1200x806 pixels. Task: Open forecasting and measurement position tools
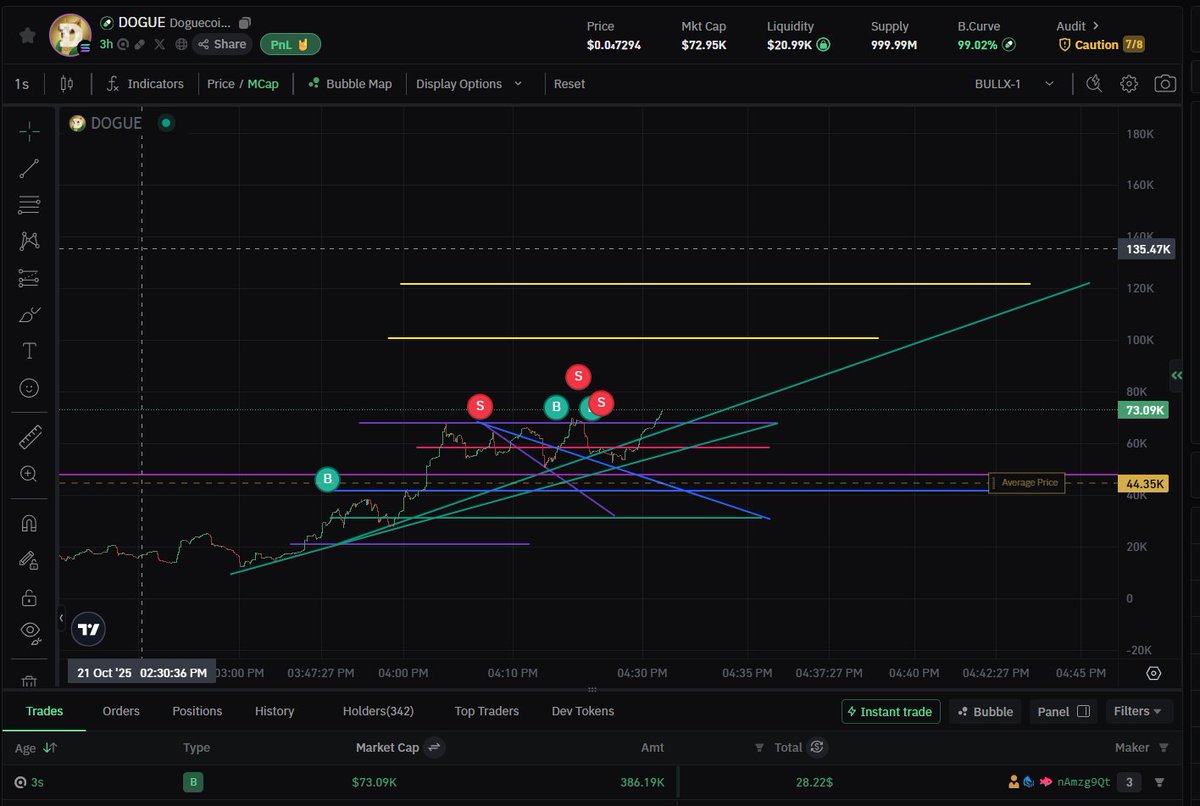tap(29, 278)
